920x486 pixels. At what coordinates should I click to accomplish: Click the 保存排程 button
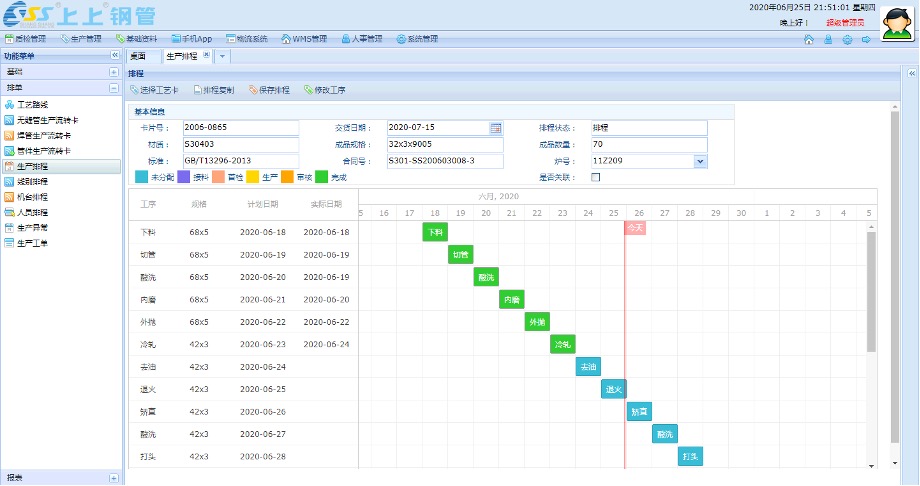(x=269, y=90)
